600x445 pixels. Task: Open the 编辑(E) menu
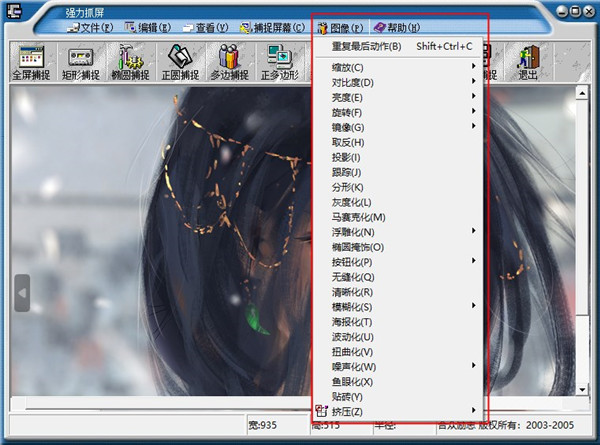(x=148, y=28)
